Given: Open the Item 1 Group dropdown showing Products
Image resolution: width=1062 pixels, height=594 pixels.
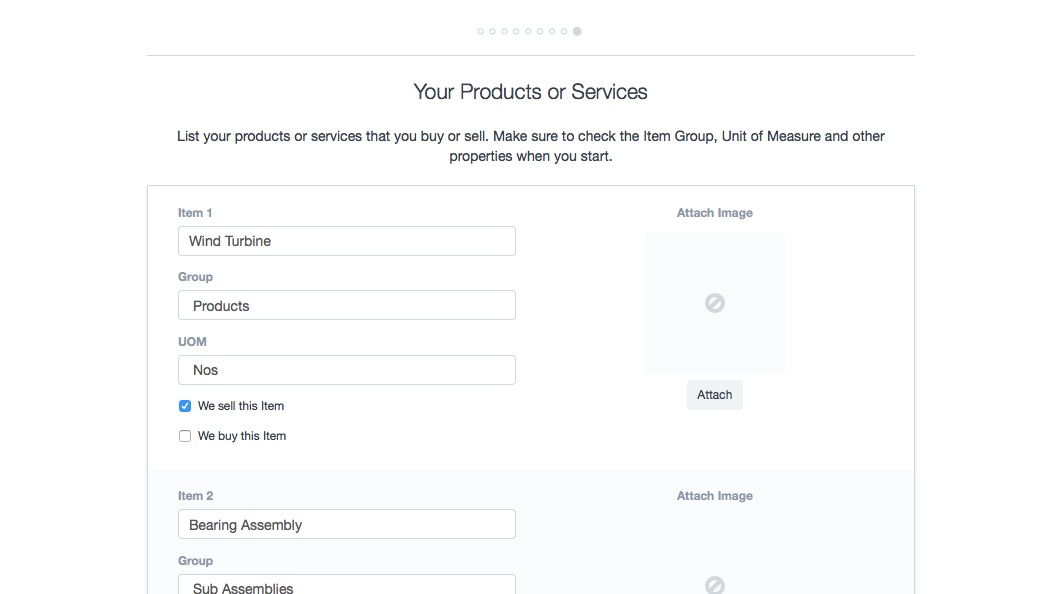Looking at the screenshot, I should [346, 306].
